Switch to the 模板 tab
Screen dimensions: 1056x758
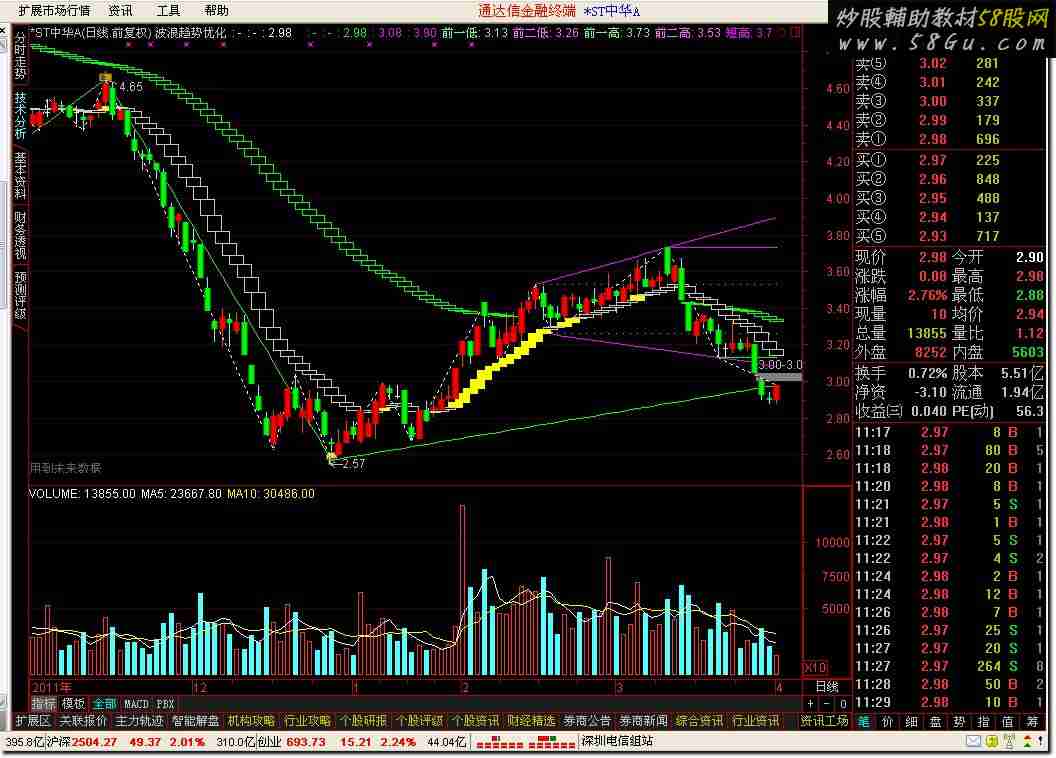coord(73,703)
